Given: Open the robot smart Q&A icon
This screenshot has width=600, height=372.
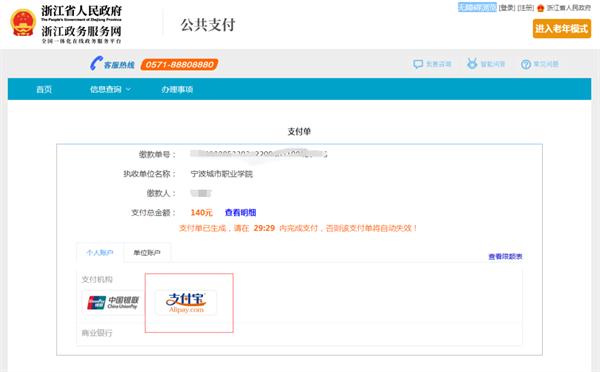Looking at the screenshot, I should coord(472,64).
